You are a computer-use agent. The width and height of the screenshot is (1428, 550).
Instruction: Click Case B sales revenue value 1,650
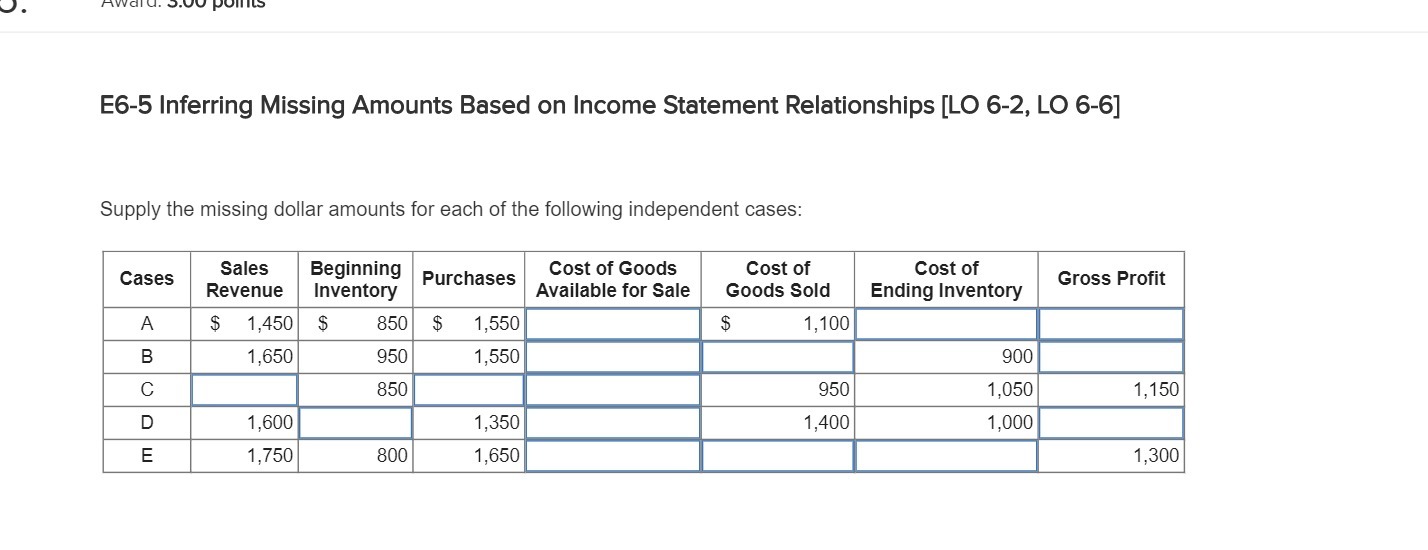pos(270,356)
